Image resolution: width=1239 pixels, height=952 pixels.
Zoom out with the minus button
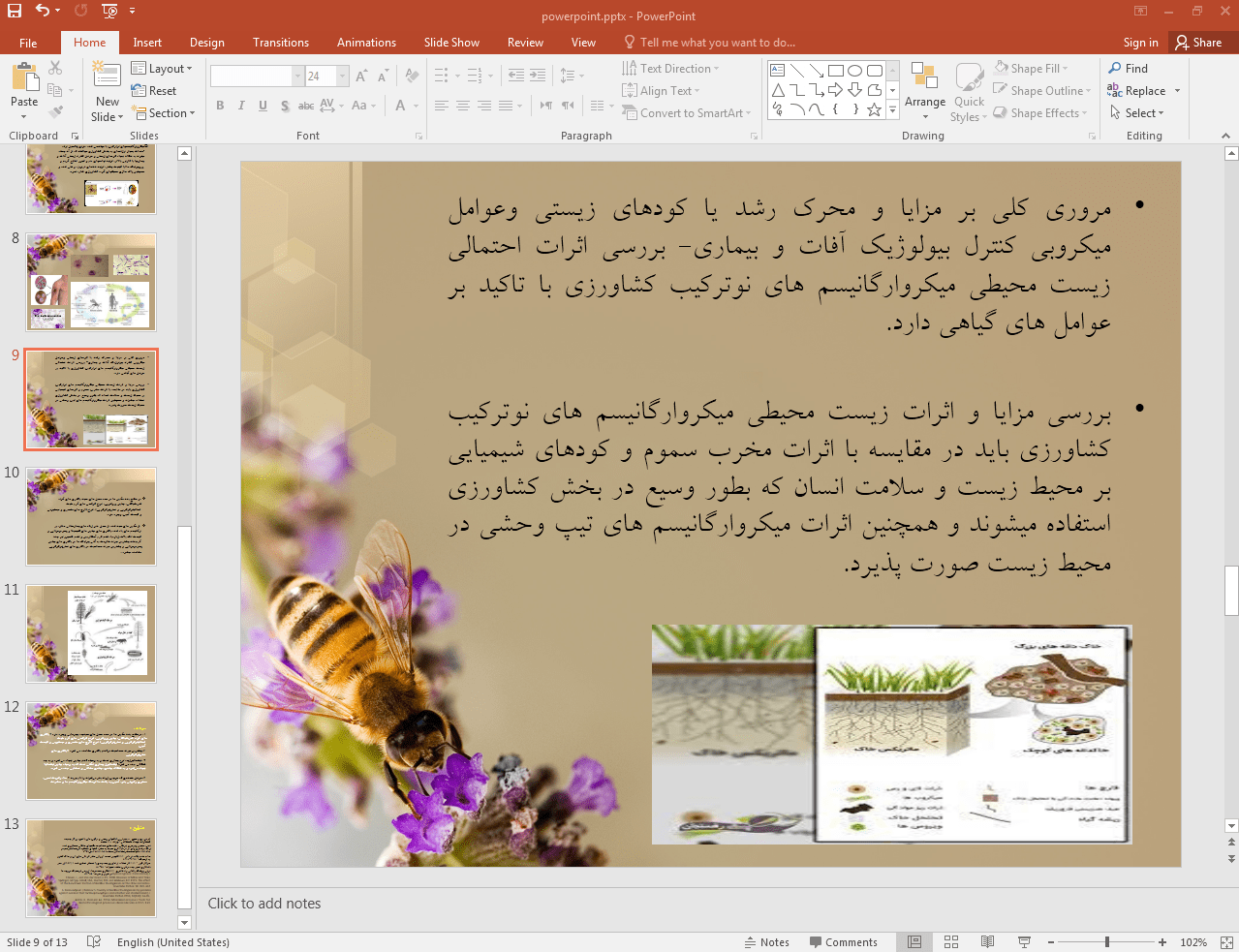point(1050,942)
